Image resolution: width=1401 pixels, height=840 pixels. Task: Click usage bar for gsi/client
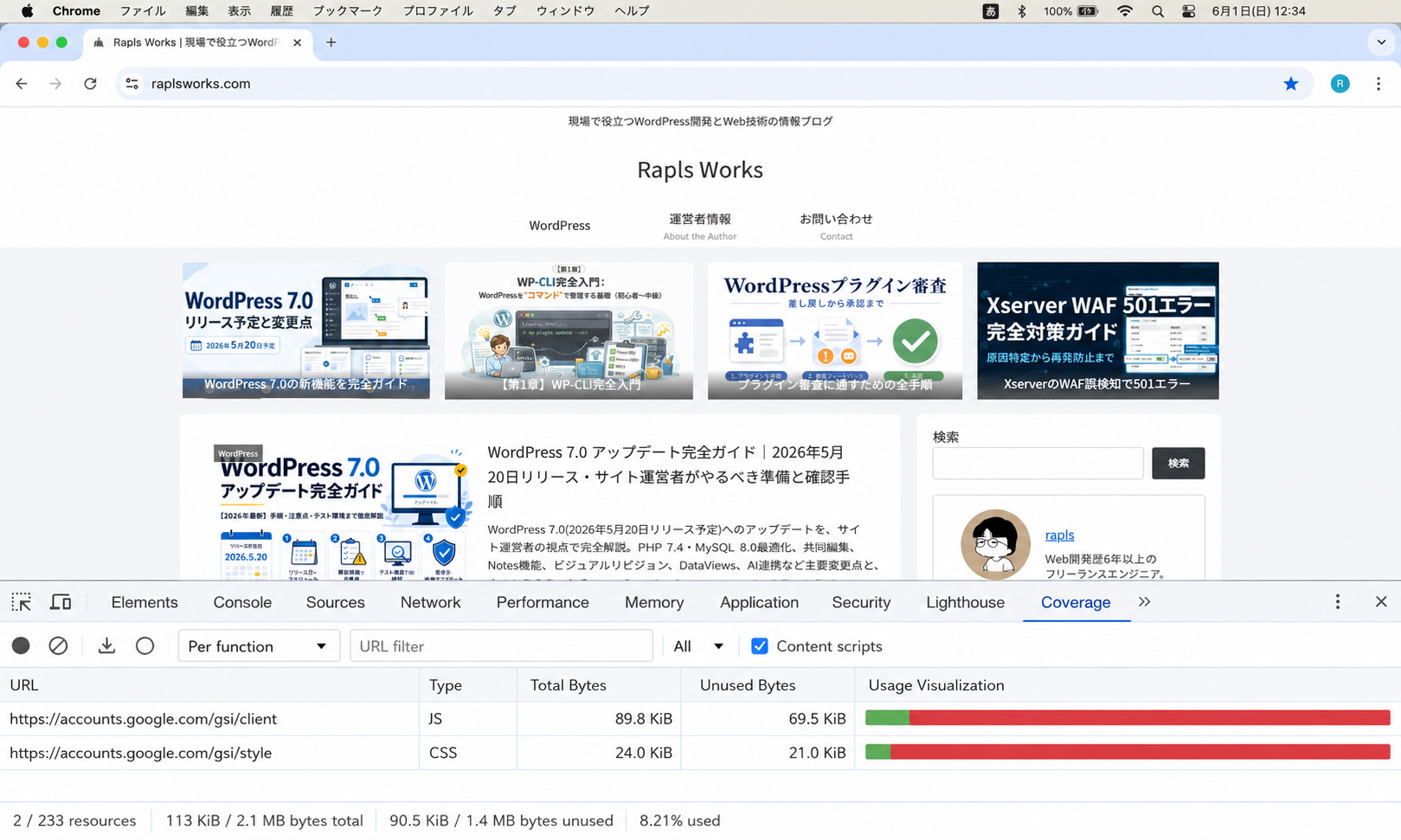coord(1128,718)
